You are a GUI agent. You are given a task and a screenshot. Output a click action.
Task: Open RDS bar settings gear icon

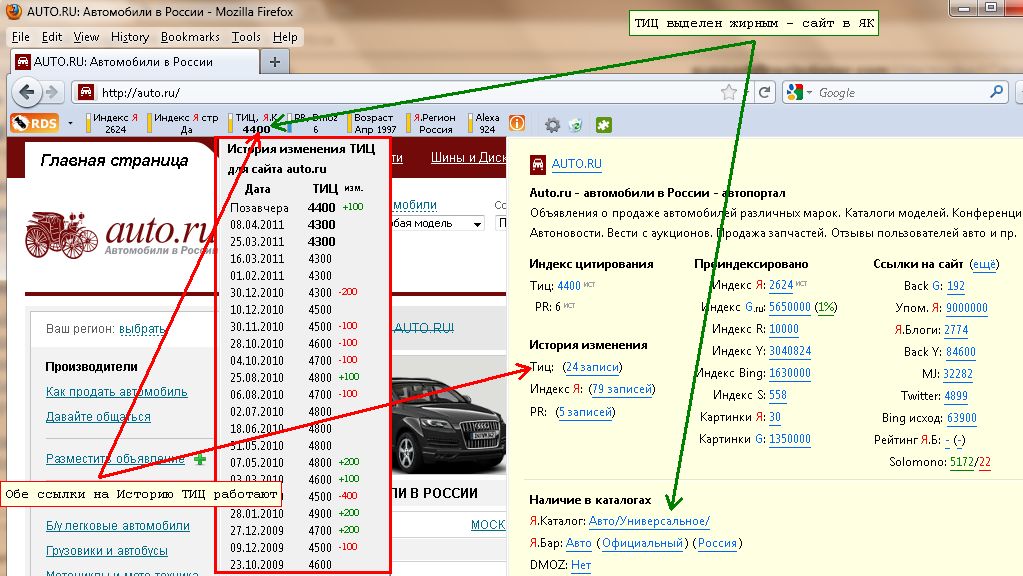pos(552,125)
